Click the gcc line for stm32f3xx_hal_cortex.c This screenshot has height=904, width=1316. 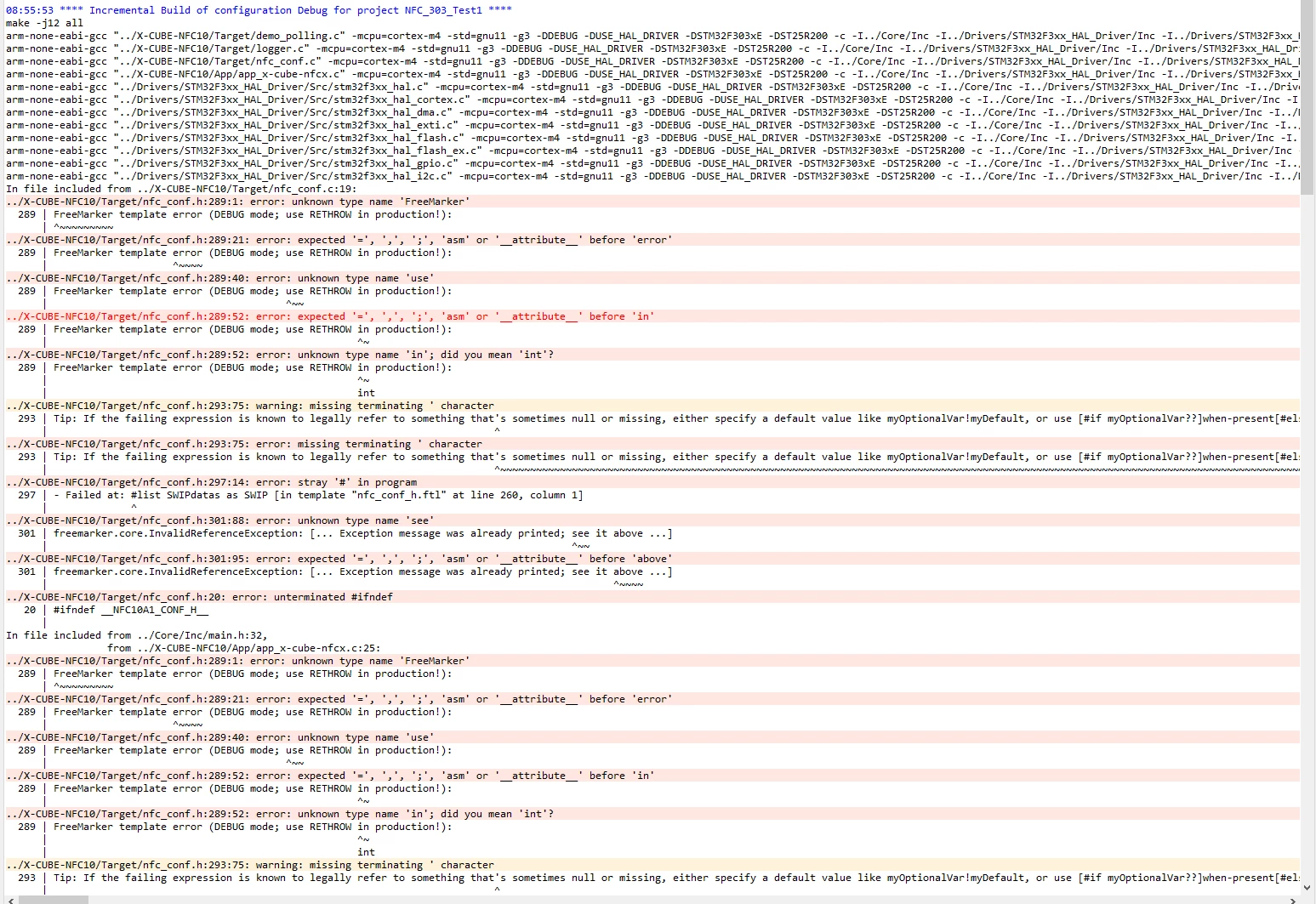click(x=652, y=99)
